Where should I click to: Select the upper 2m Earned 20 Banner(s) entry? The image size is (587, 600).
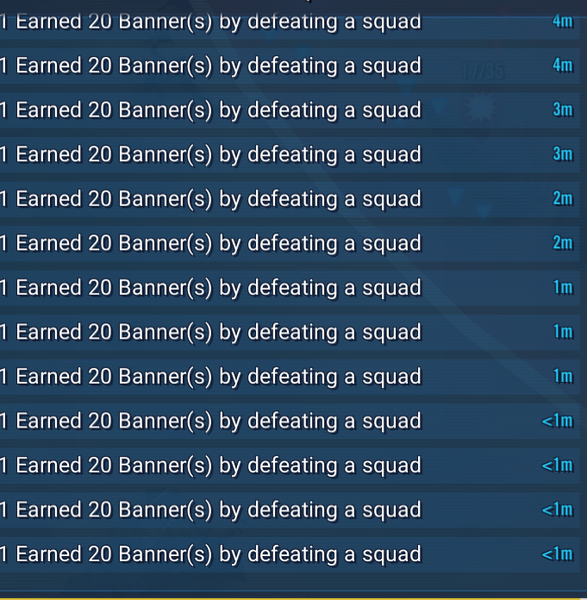click(290, 199)
